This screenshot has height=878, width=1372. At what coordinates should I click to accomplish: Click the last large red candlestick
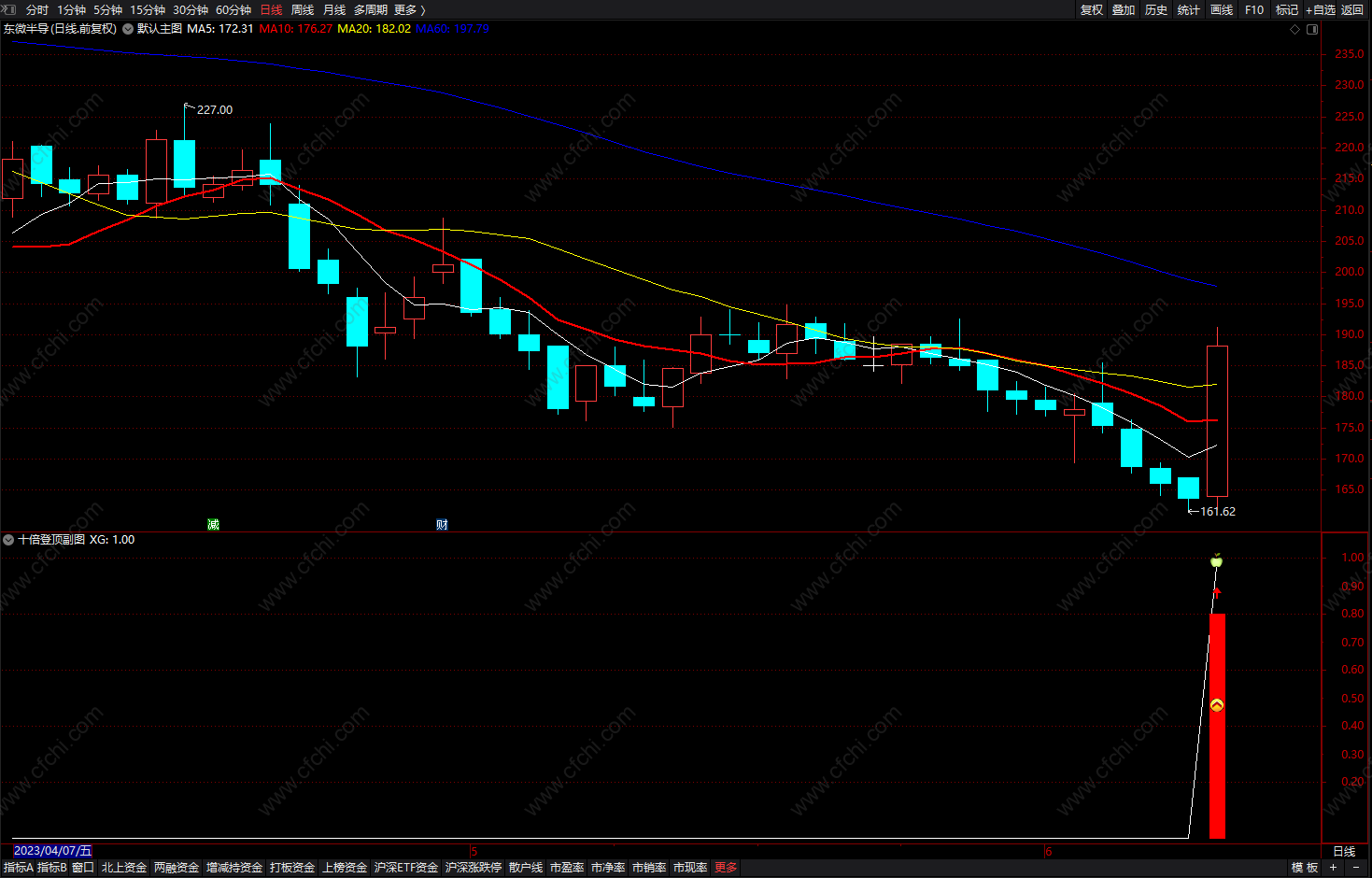[1217, 420]
